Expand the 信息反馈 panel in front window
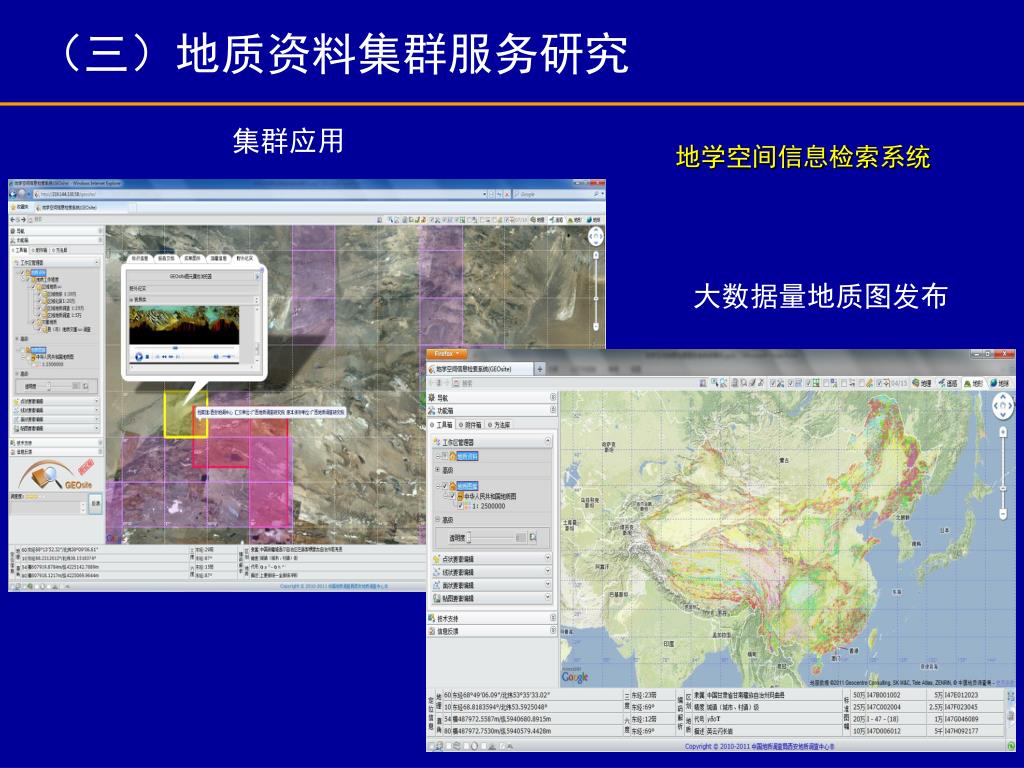This screenshot has height=768, width=1024. click(552, 631)
